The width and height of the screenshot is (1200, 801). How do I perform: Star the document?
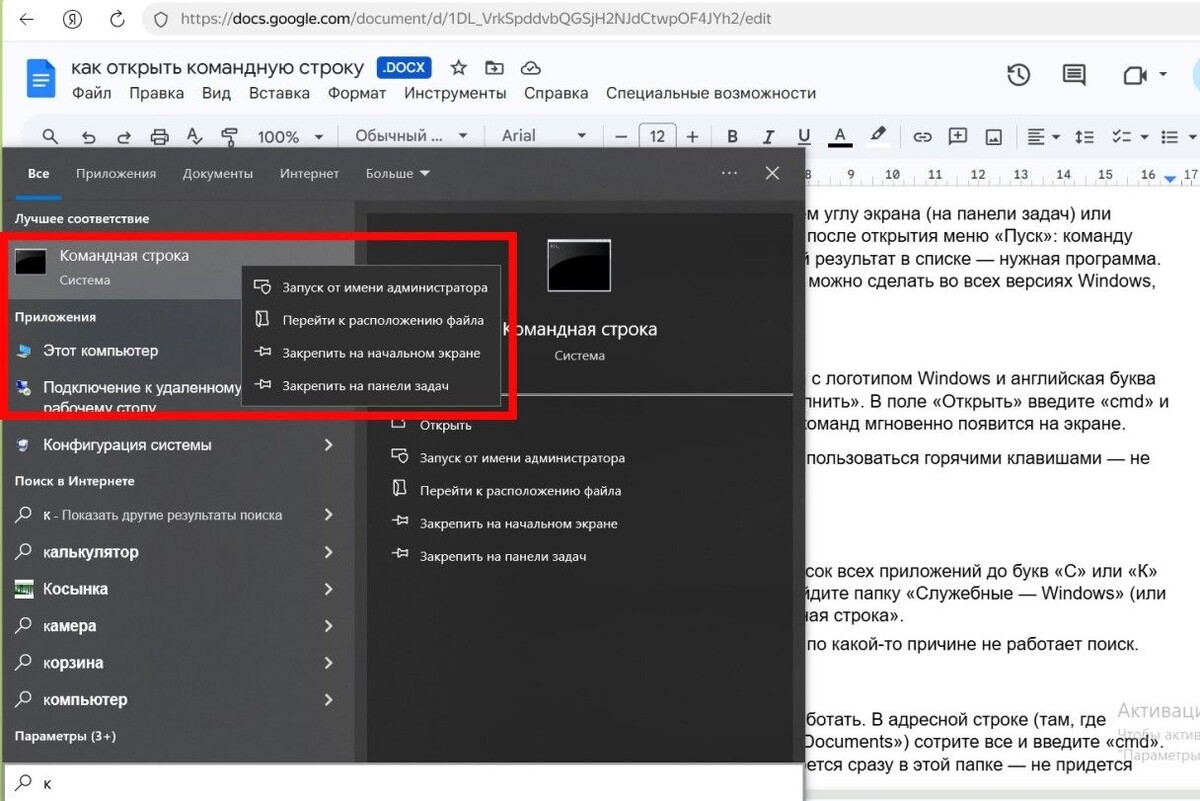pos(458,68)
